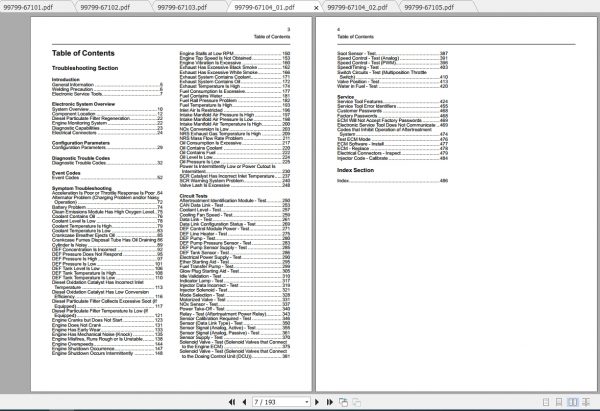Viewport: 600px width, 411px height.
Task: Click 'Diesel Particulate Filter Regeneration' entry
Action: pyautogui.click(x=107, y=118)
